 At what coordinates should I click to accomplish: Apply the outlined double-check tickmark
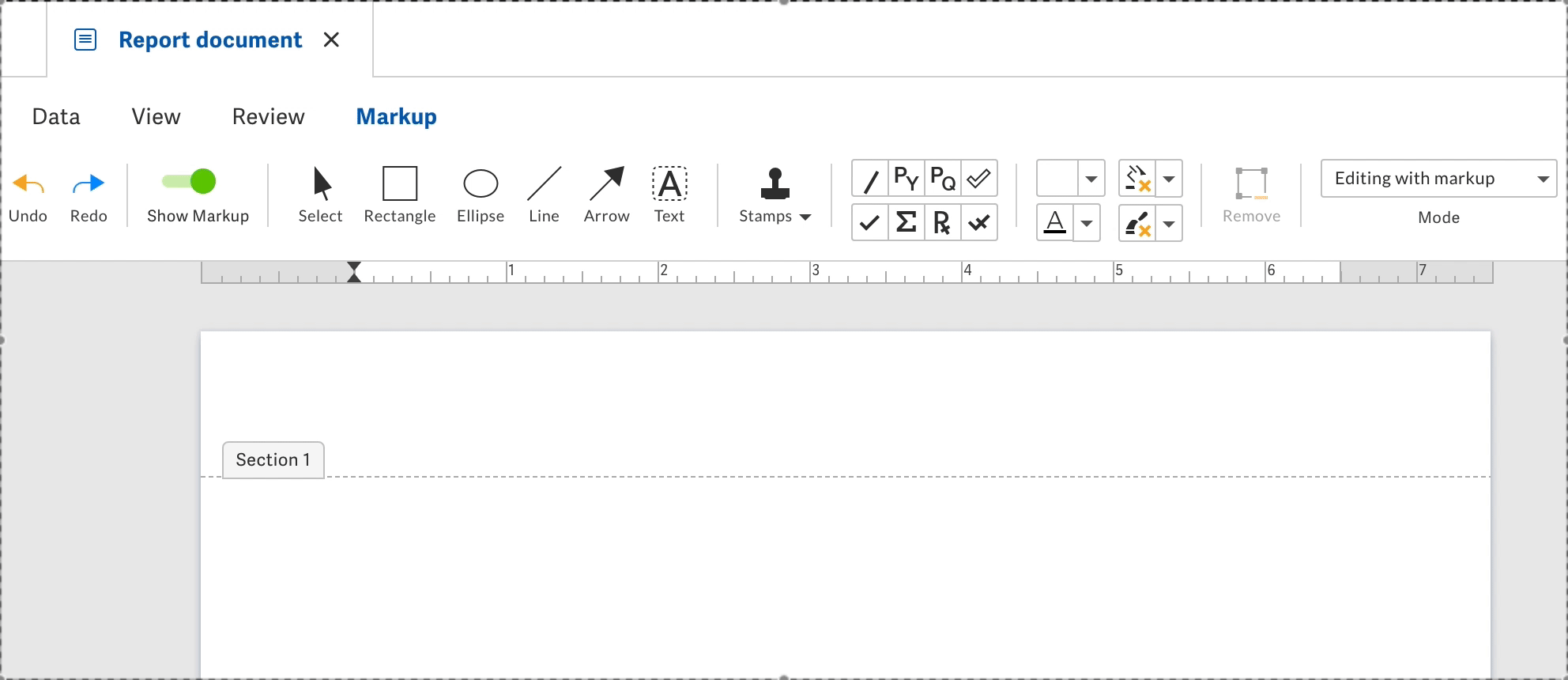(x=979, y=179)
